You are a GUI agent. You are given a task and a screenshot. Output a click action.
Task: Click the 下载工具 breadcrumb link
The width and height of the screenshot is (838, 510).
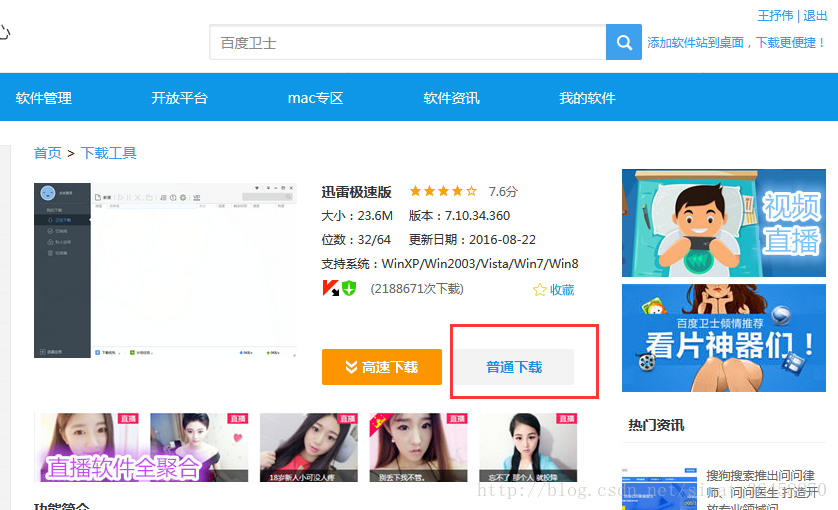pyautogui.click(x=108, y=153)
